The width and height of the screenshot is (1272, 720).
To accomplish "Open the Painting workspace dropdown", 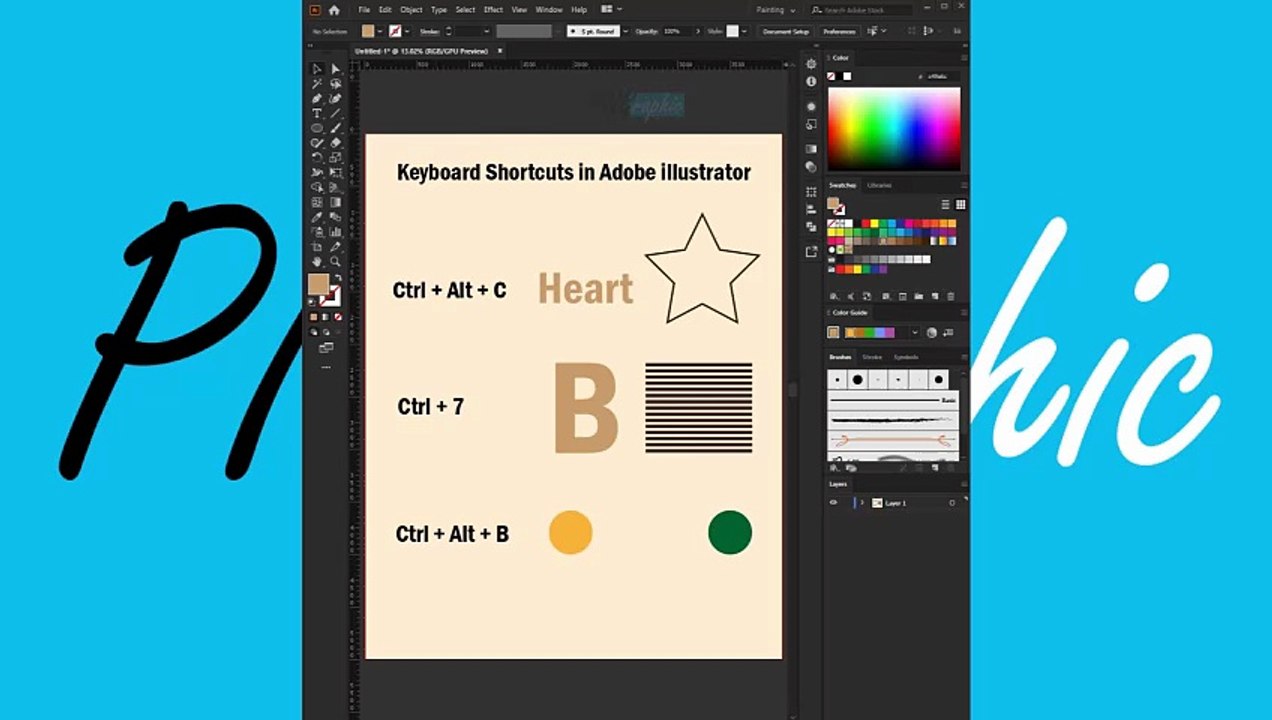I will 776,10.
